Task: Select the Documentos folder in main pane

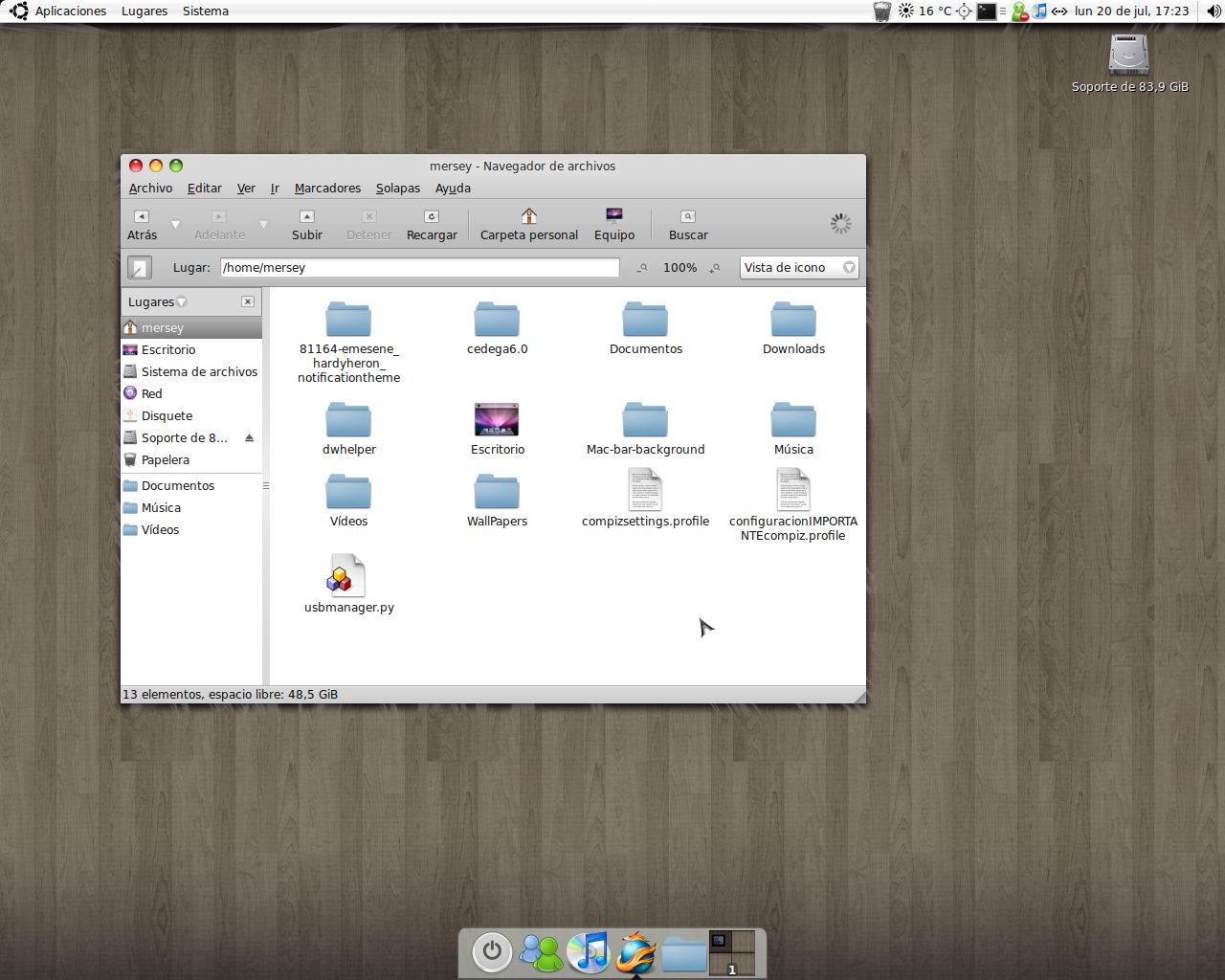Action: (645, 327)
